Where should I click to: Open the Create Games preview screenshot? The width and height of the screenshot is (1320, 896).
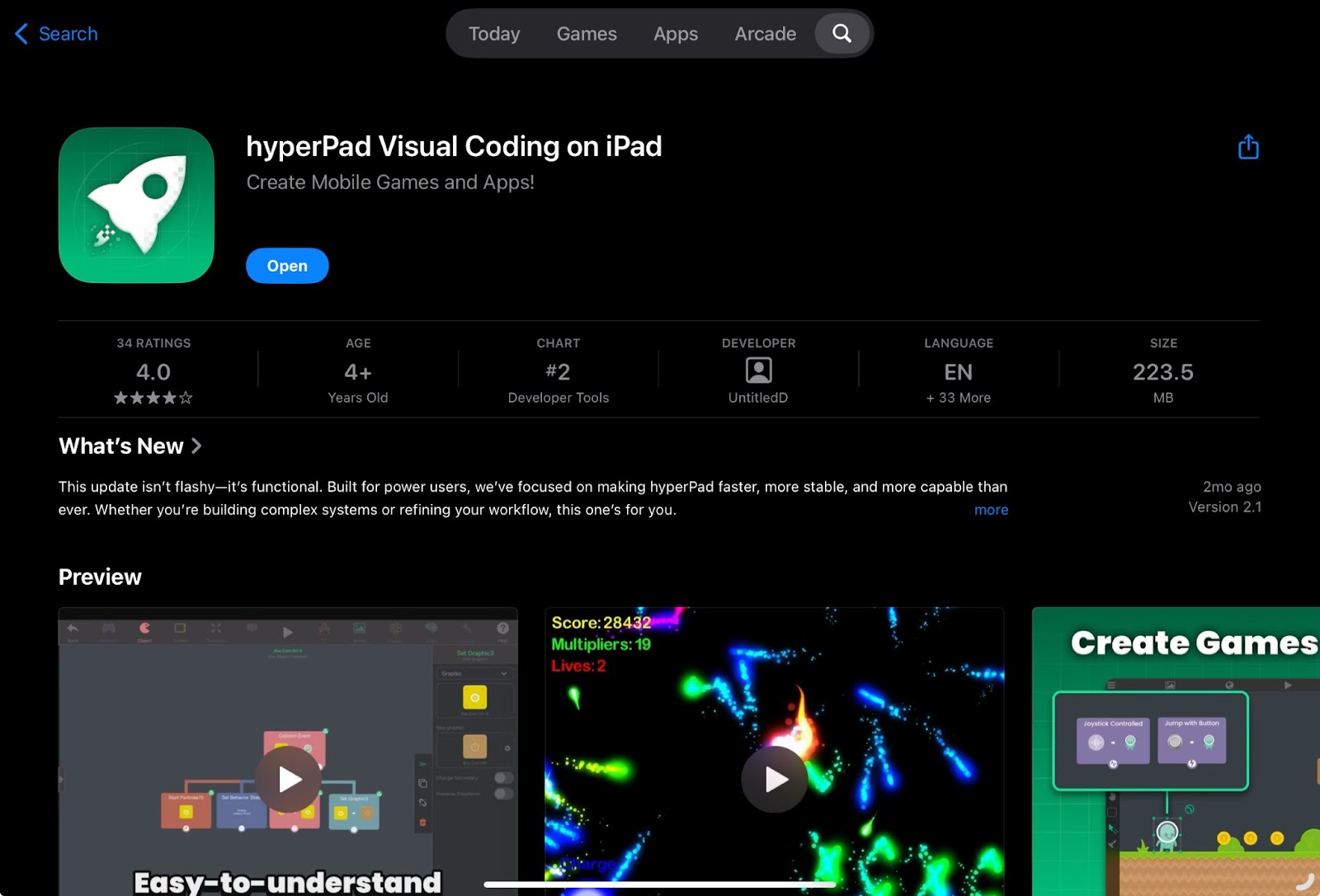point(1176,752)
